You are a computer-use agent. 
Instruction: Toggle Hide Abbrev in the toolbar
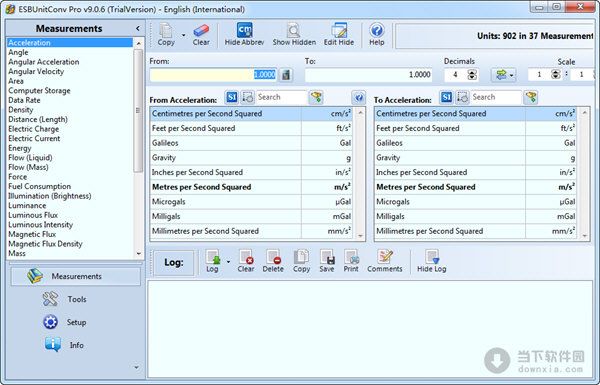coord(244,34)
